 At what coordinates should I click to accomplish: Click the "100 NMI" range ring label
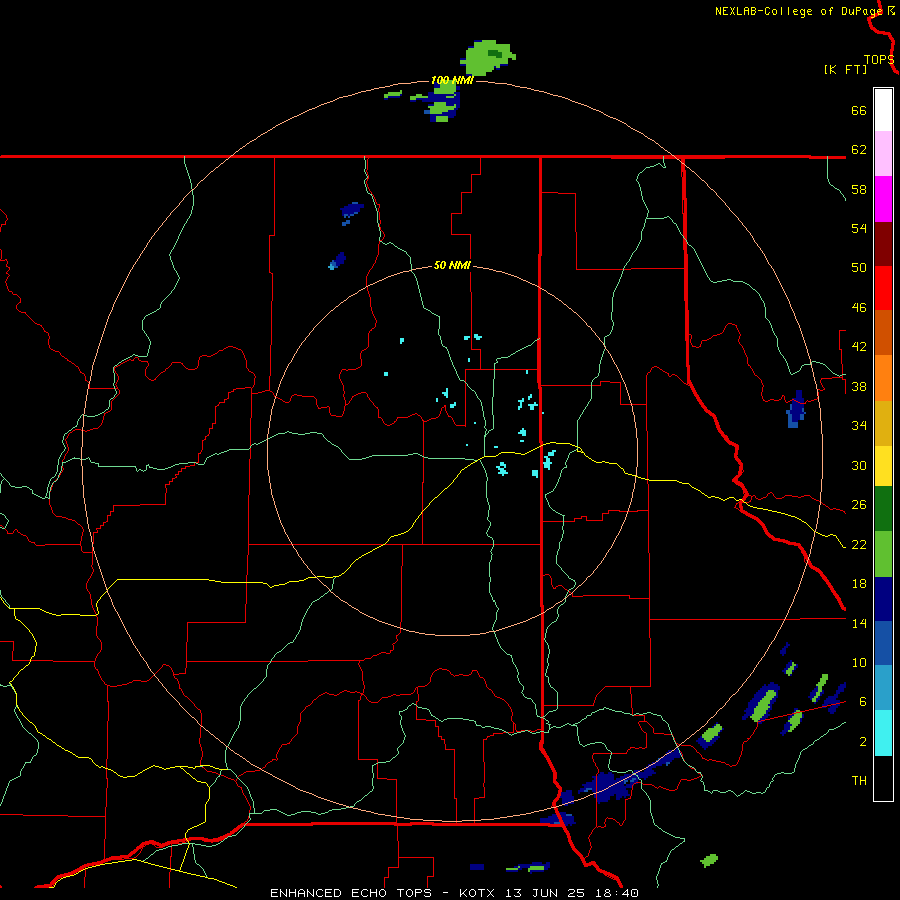tap(452, 80)
